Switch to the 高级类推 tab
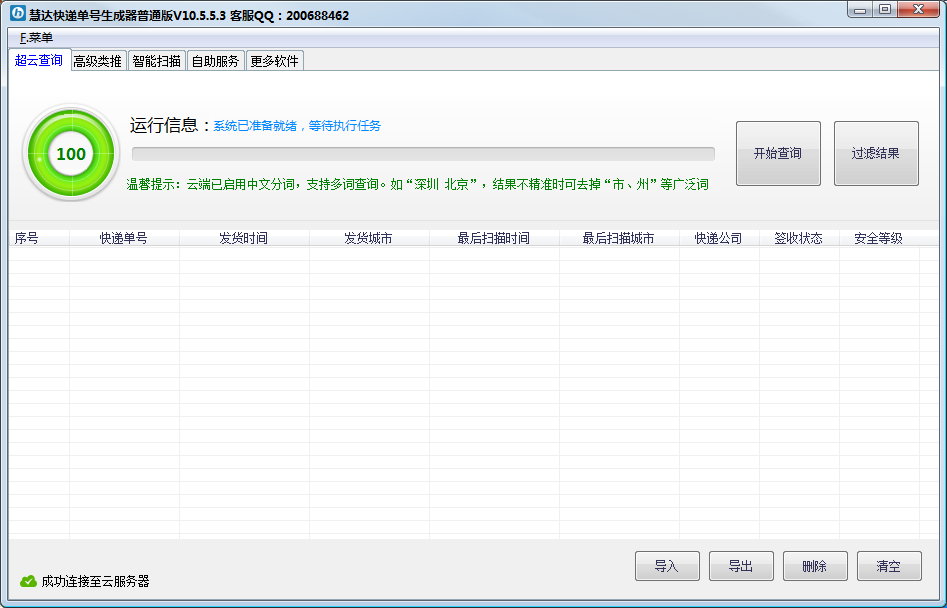This screenshot has height=608, width=947. tap(98, 61)
